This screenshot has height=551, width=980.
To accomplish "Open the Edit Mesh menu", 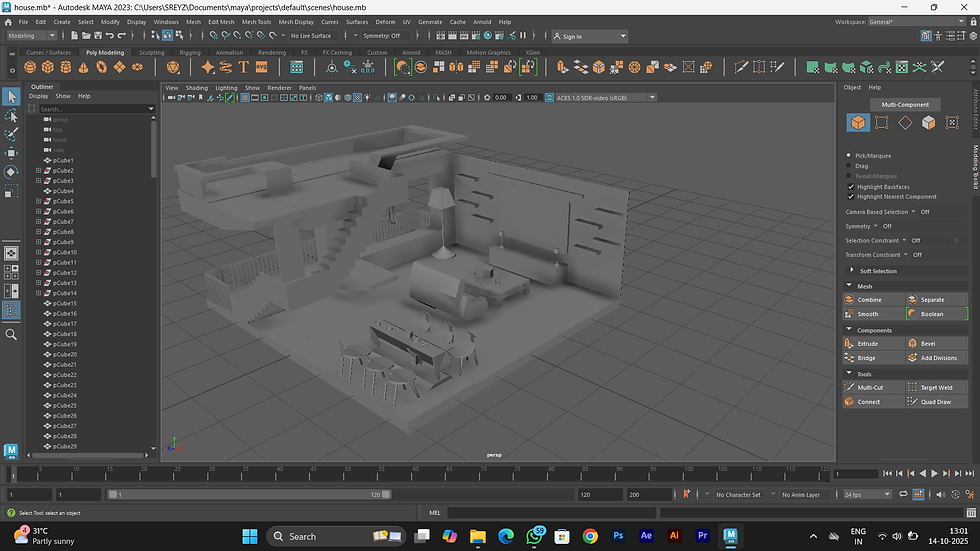I will [221, 22].
